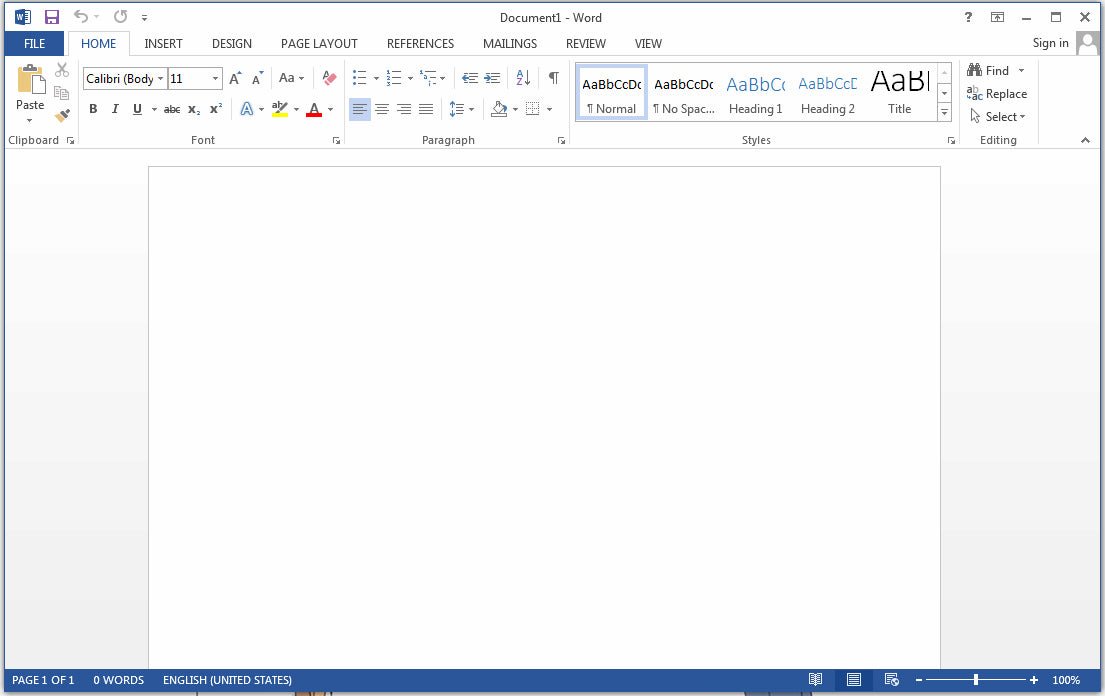Select the Strikethrough icon
The image size is (1105, 696).
171,109
